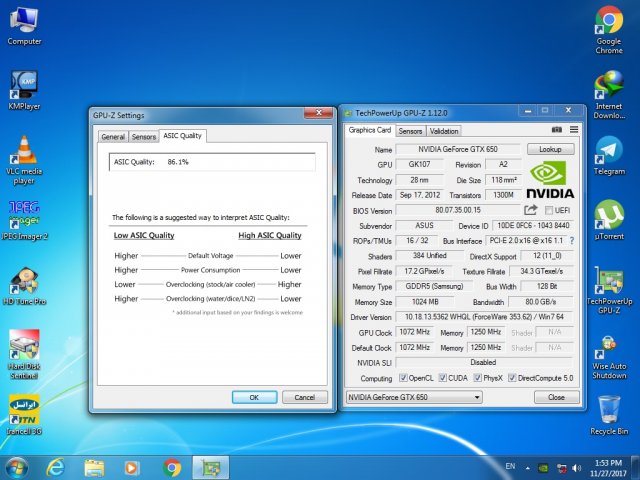
Task: Click the volume speaker tray icon
Action: 577,468
